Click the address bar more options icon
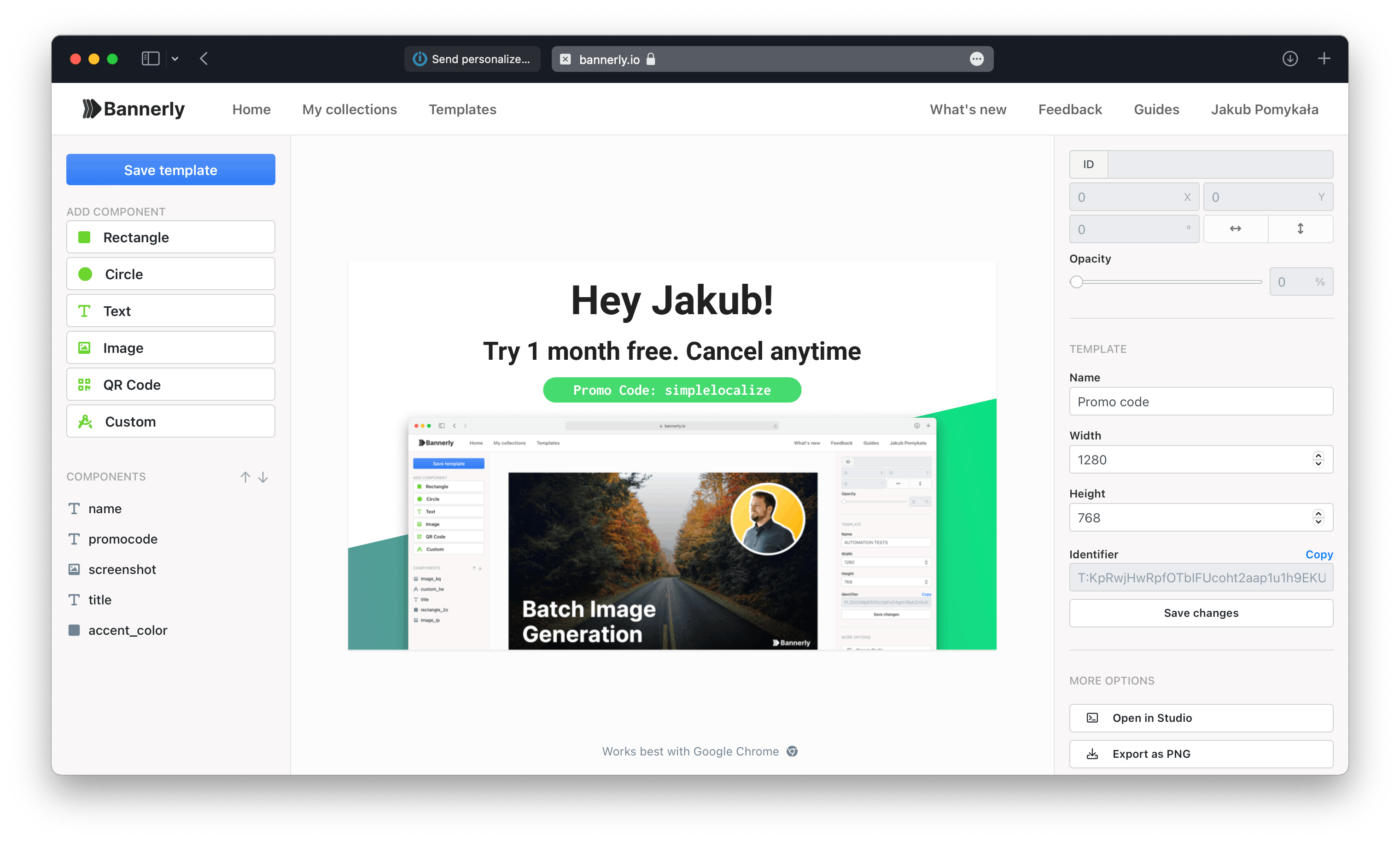Screen dimensions: 1400x843 976,59
